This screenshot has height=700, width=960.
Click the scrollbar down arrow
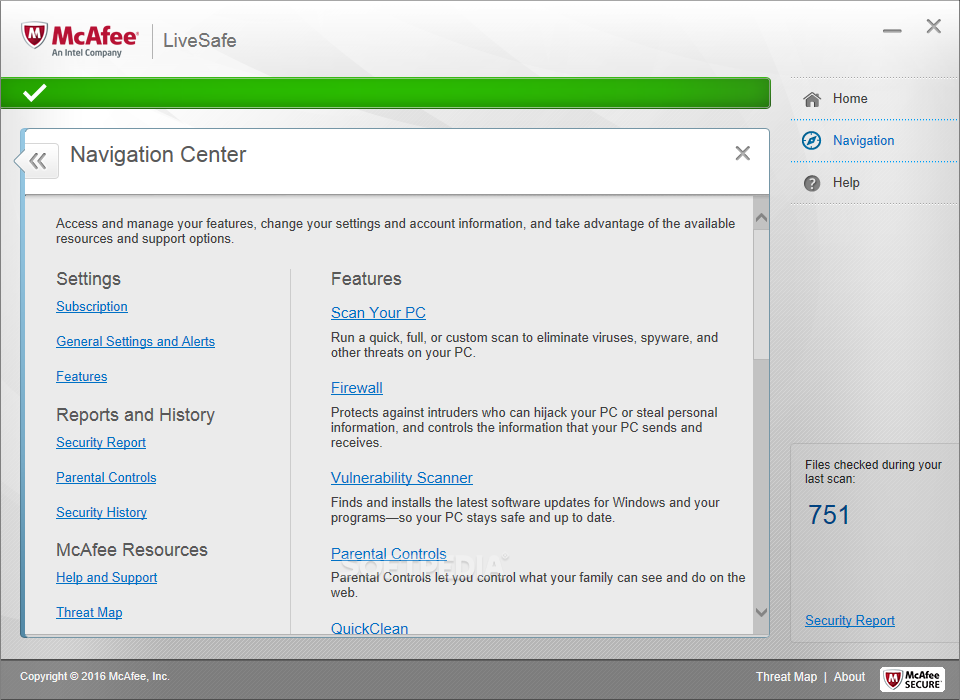(761, 612)
